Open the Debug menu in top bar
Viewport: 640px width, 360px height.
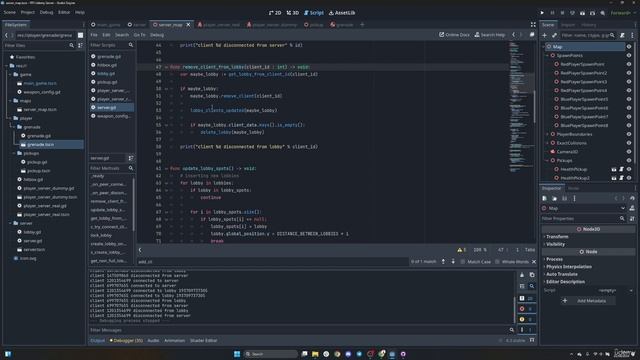pos(47,12)
